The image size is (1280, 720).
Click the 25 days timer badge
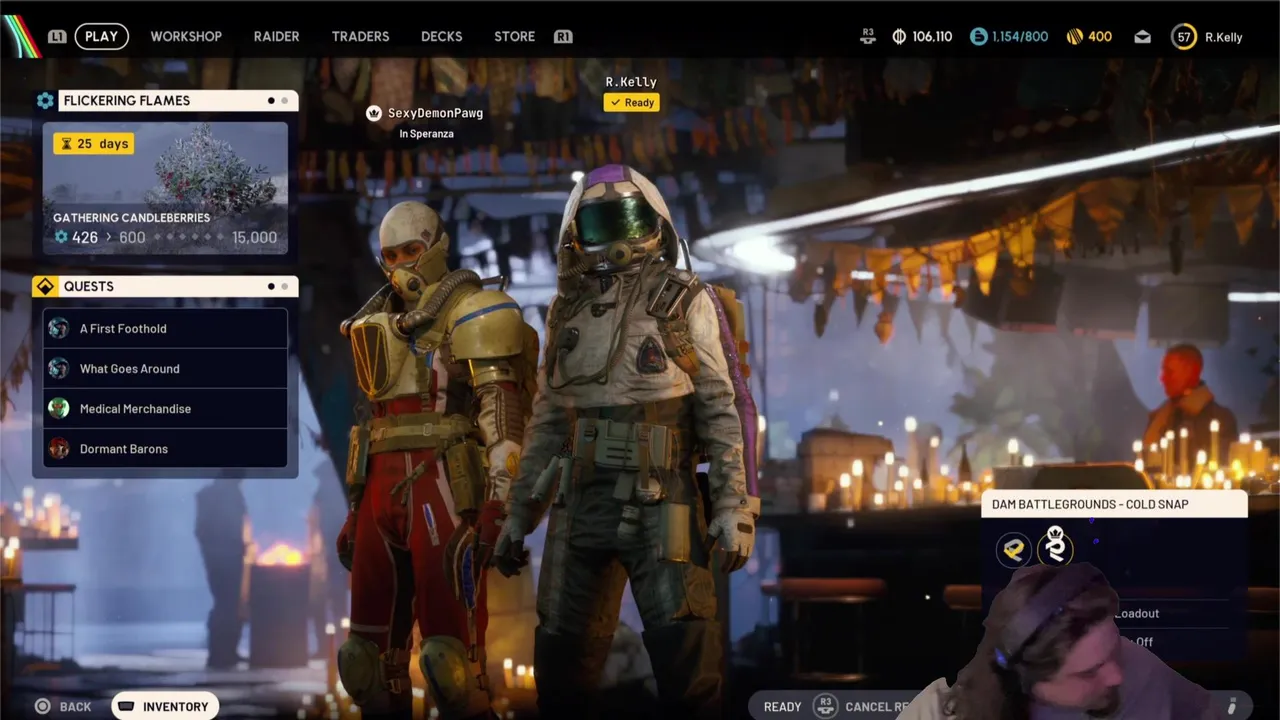click(94, 143)
